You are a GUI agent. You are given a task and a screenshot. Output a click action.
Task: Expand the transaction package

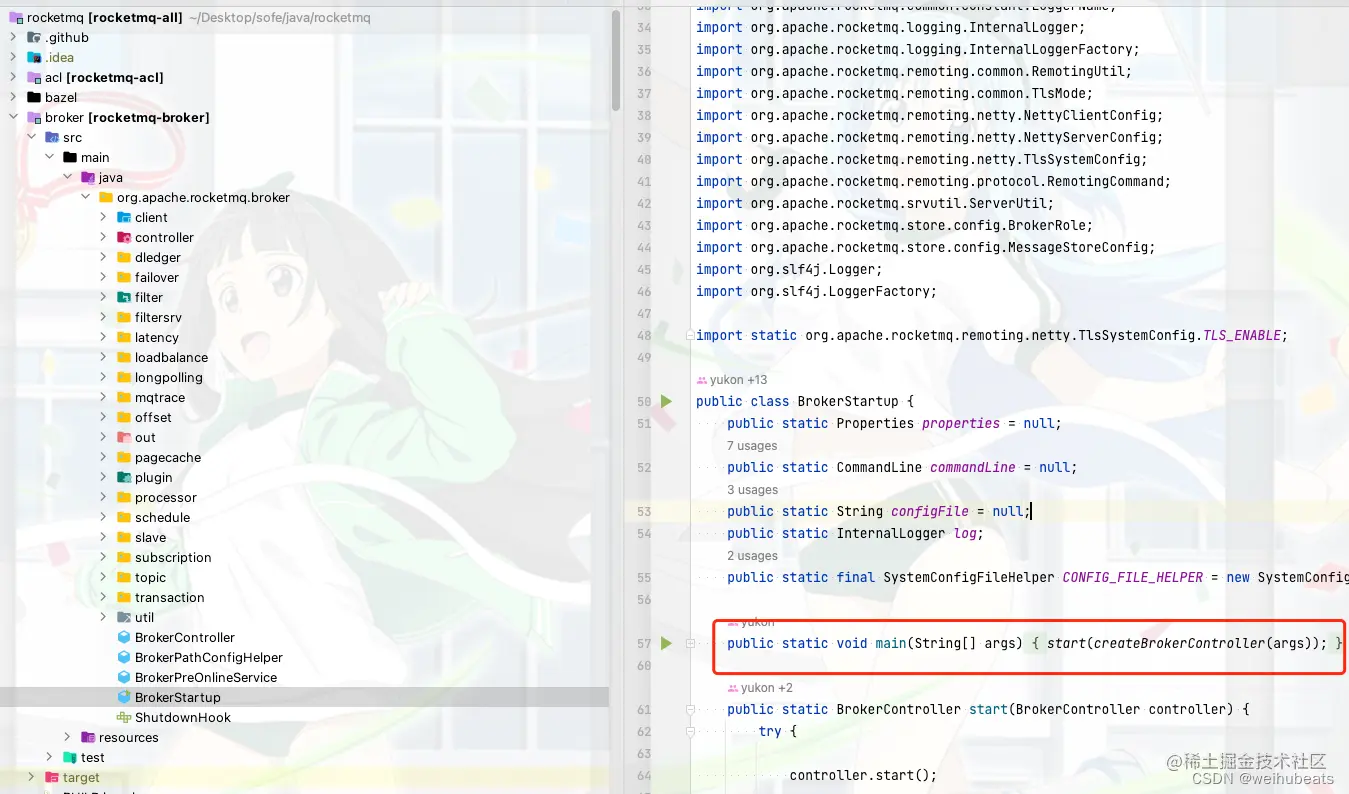click(104, 597)
